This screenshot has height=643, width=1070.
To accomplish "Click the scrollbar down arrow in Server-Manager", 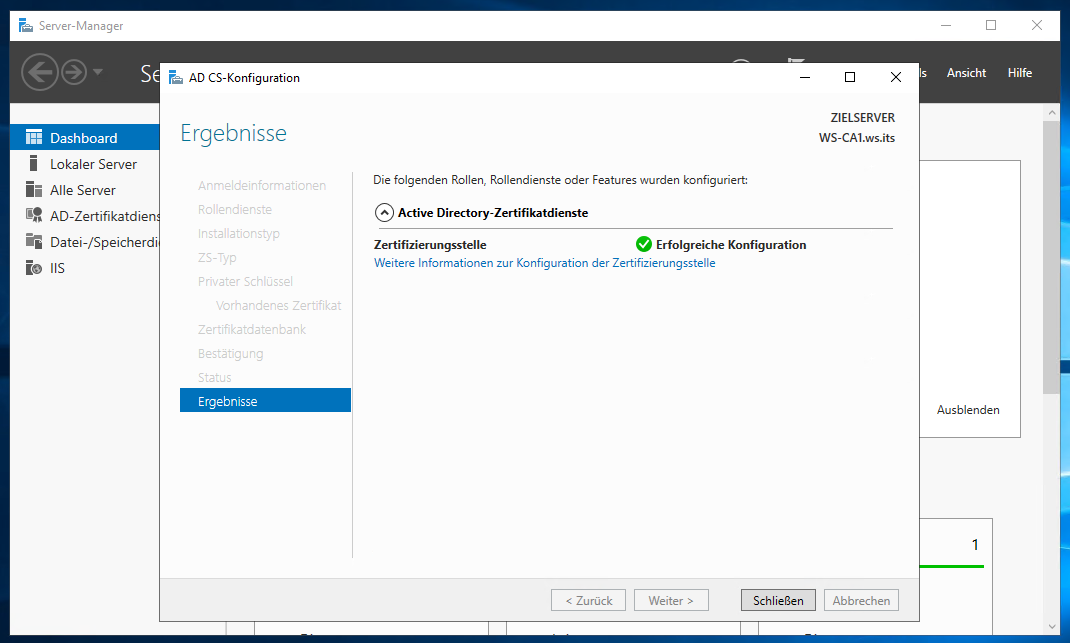I will point(1051,627).
